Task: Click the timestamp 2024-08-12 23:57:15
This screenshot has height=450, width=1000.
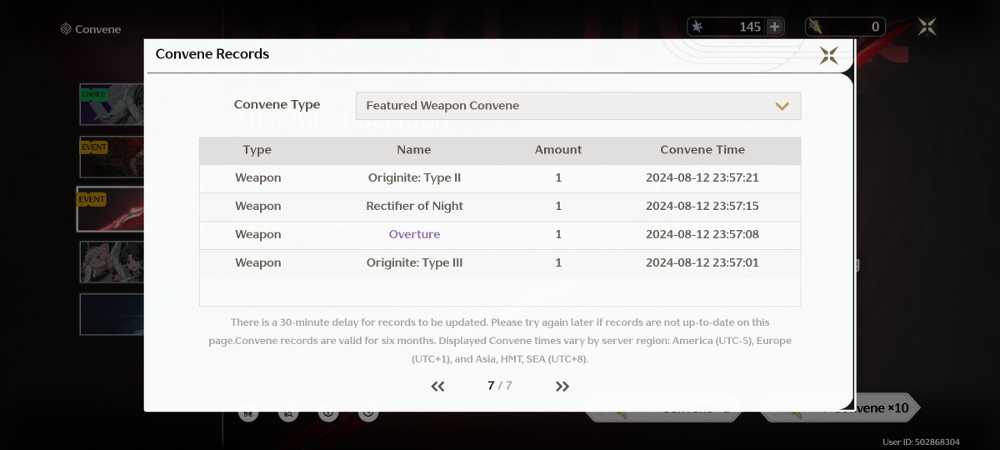Action: click(702, 207)
